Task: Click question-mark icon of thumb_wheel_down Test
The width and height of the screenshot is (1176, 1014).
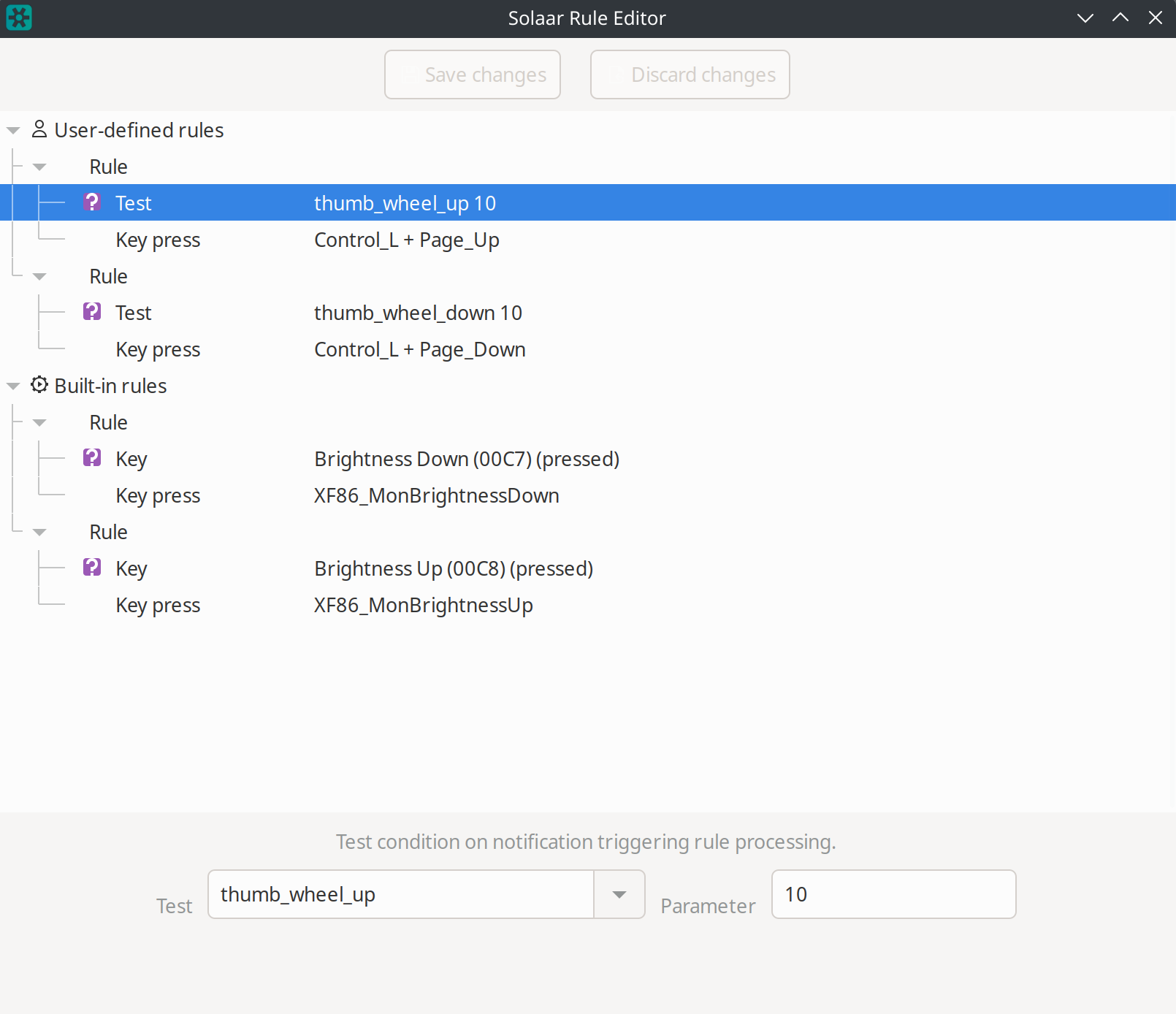Action: [92, 312]
